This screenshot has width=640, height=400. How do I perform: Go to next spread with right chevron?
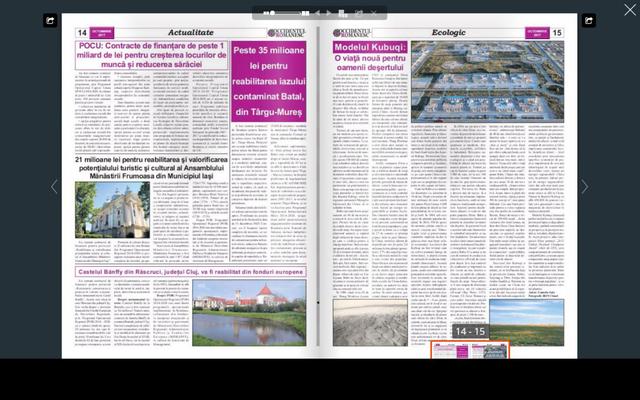pyautogui.click(x=585, y=187)
